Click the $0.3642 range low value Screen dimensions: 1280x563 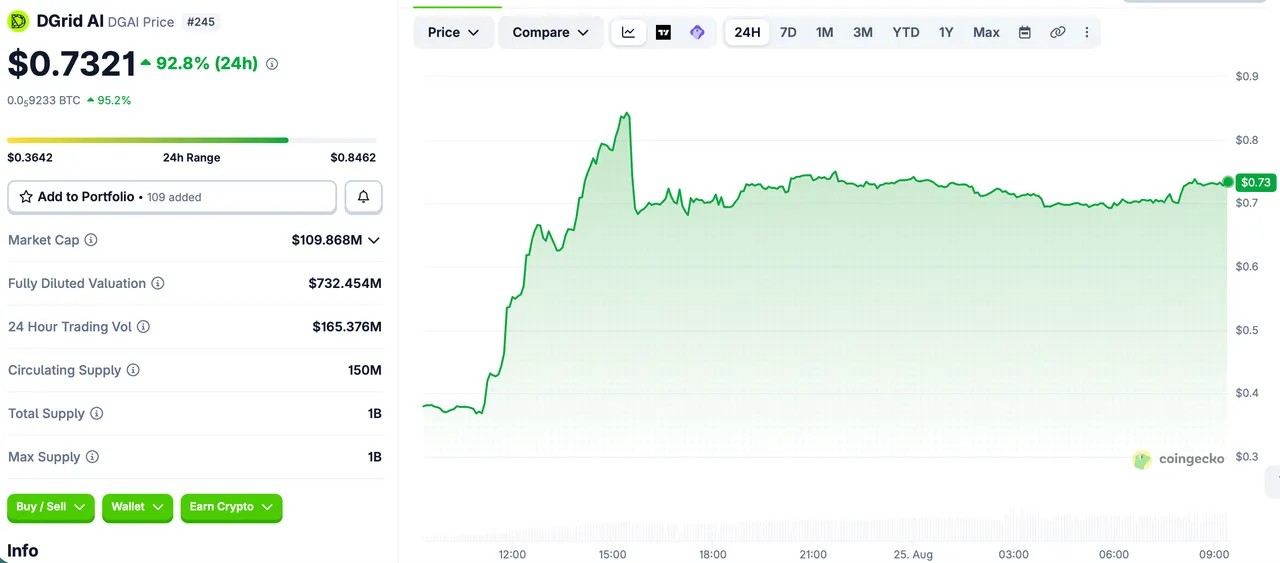click(30, 158)
